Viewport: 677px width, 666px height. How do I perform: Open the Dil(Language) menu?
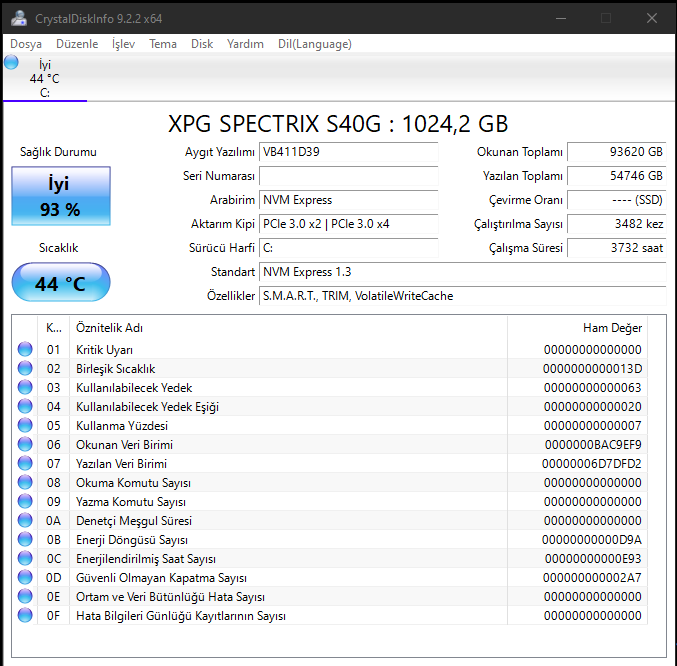tap(315, 44)
